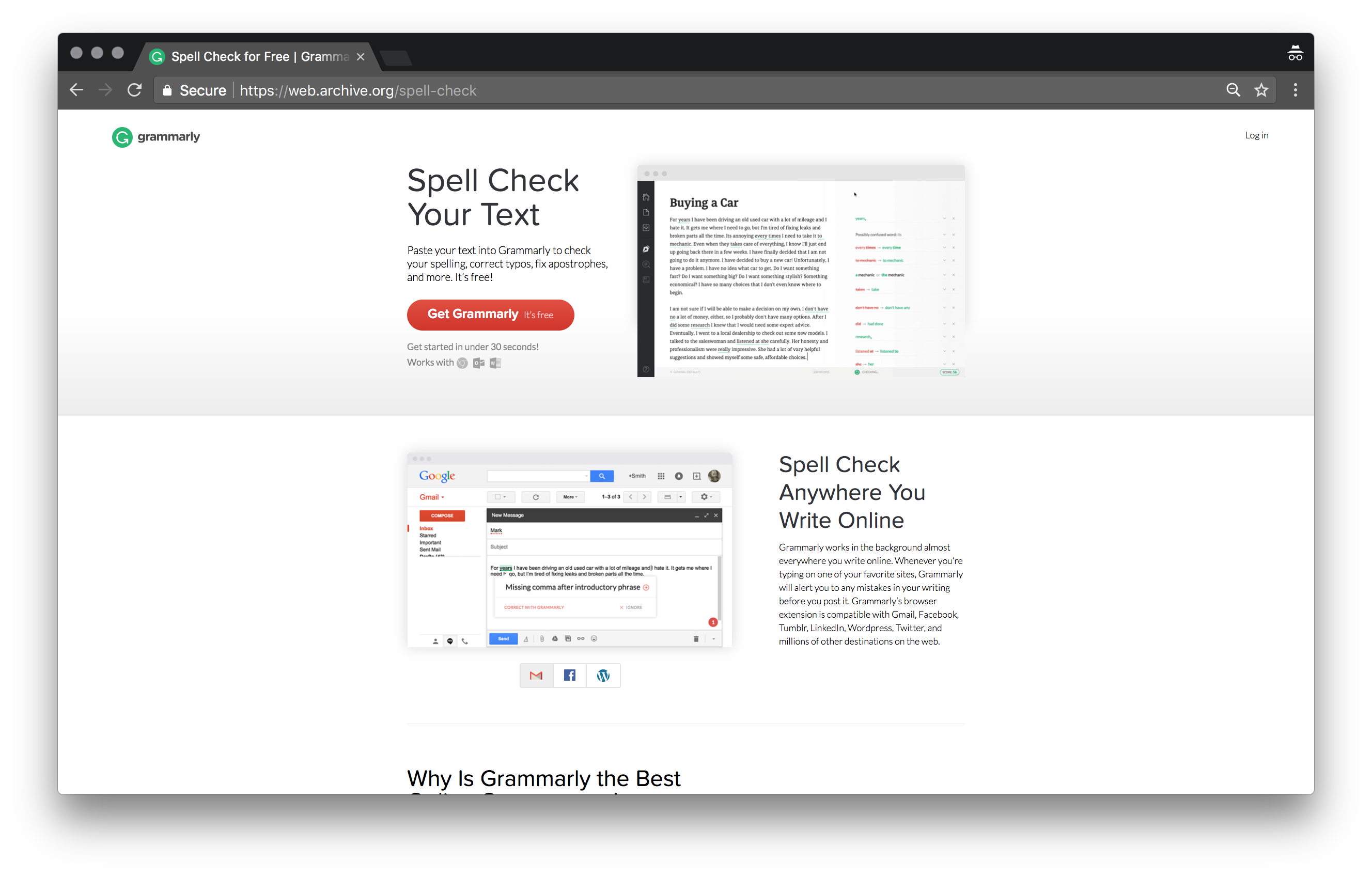Toggle the browser extensions menu icon
1372x877 pixels.
1295,90
